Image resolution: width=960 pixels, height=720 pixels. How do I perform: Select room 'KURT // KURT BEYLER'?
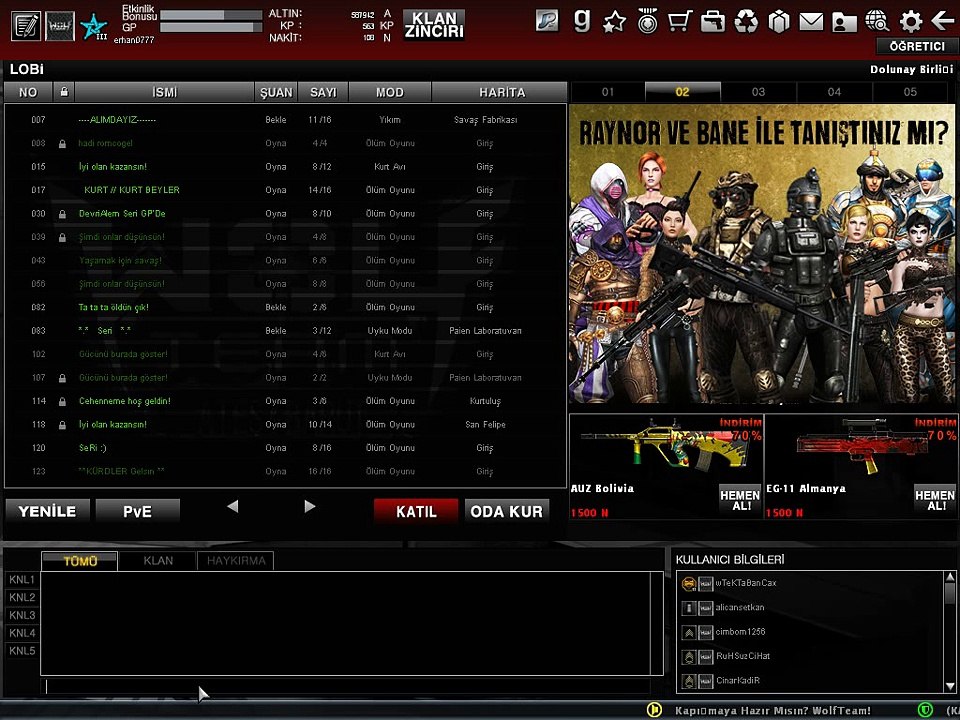click(x=285, y=190)
